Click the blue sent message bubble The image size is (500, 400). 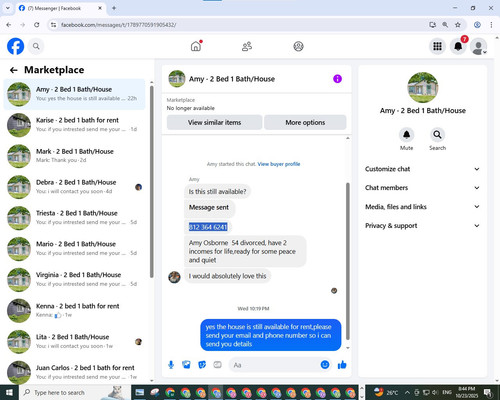pyautogui.click(x=271, y=335)
